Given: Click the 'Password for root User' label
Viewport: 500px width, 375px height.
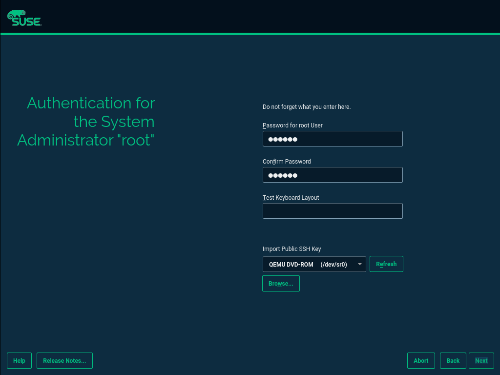Looking at the screenshot, I should pos(292,125).
